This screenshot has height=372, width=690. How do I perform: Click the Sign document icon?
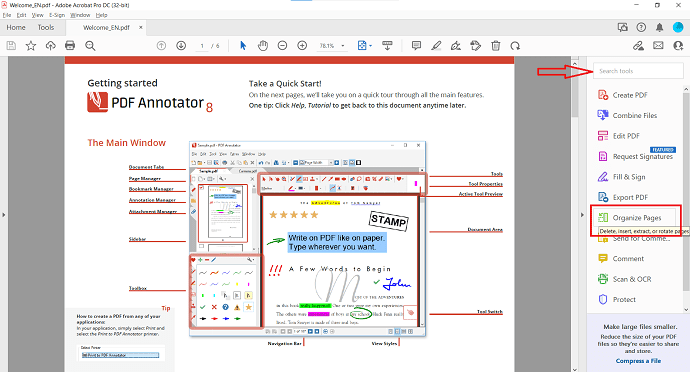pos(456,46)
